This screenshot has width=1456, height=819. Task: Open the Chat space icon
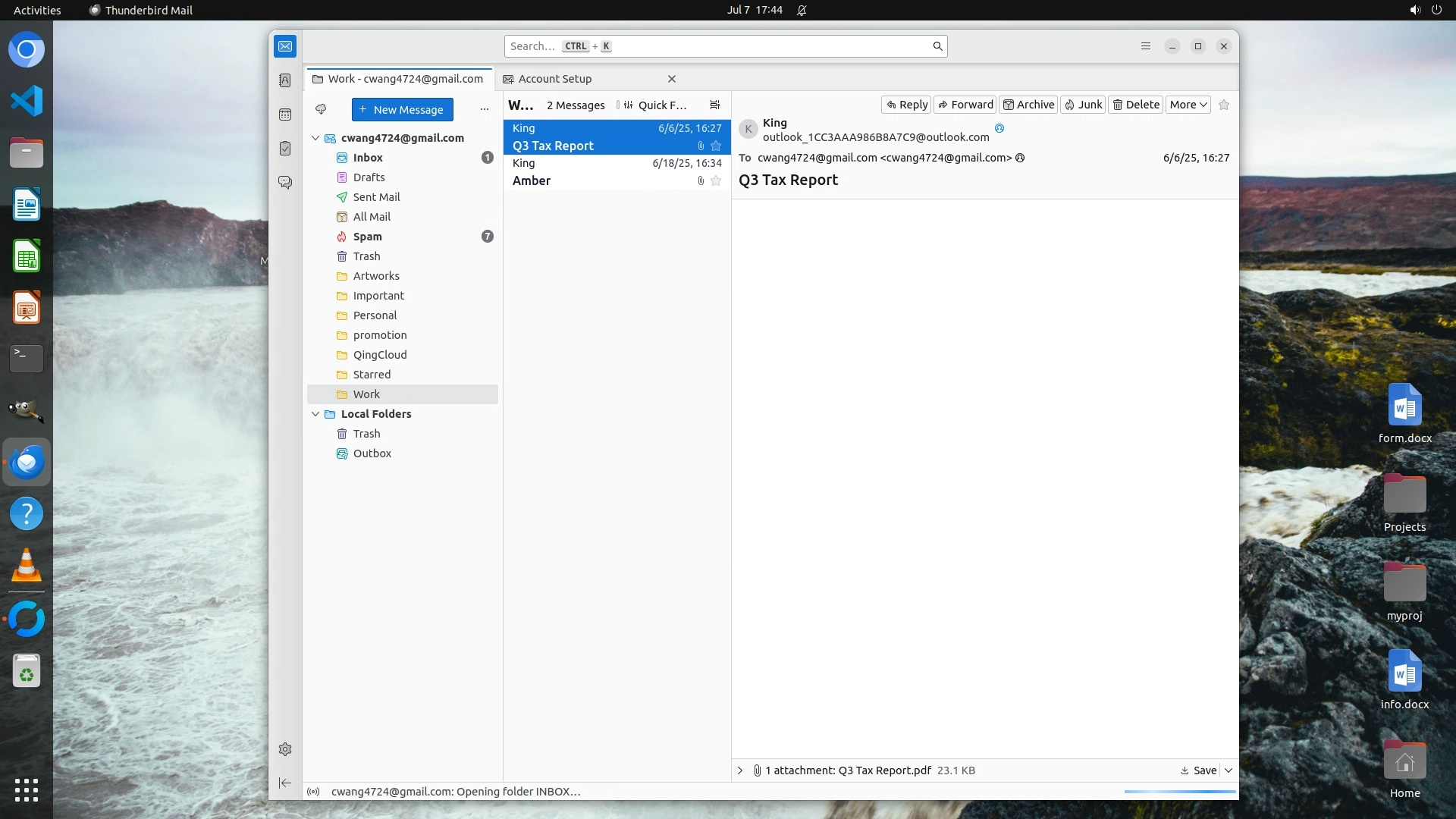point(285,183)
